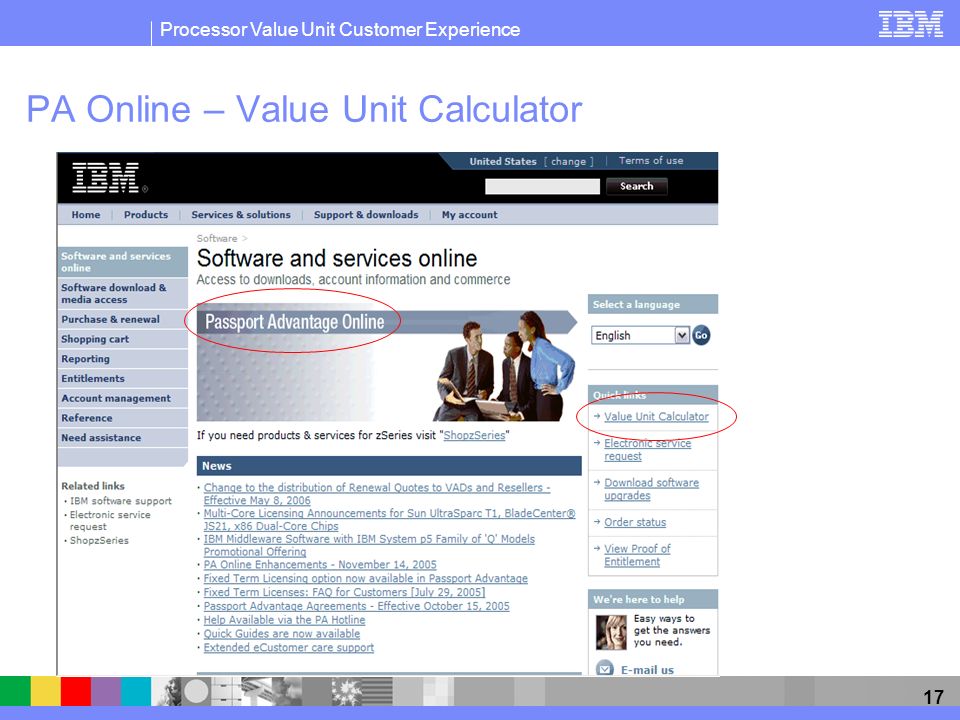This screenshot has width=960, height=720.
Task: Click the IBM logo on the slide header
Action: tap(910, 24)
